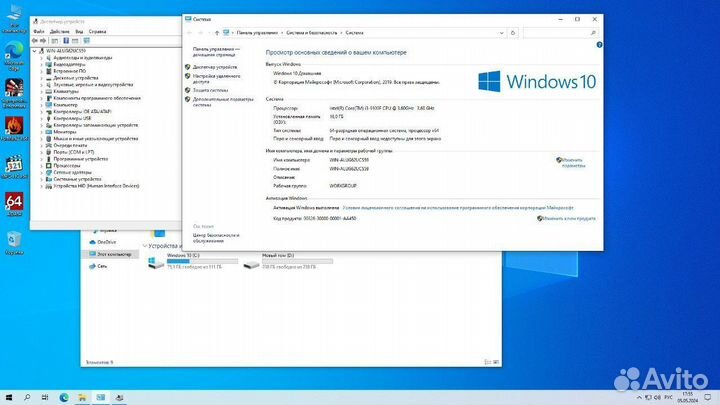The image size is (720, 405).
Task: Click scan for hardware changes monitor icon
Action: pos(87,41)
